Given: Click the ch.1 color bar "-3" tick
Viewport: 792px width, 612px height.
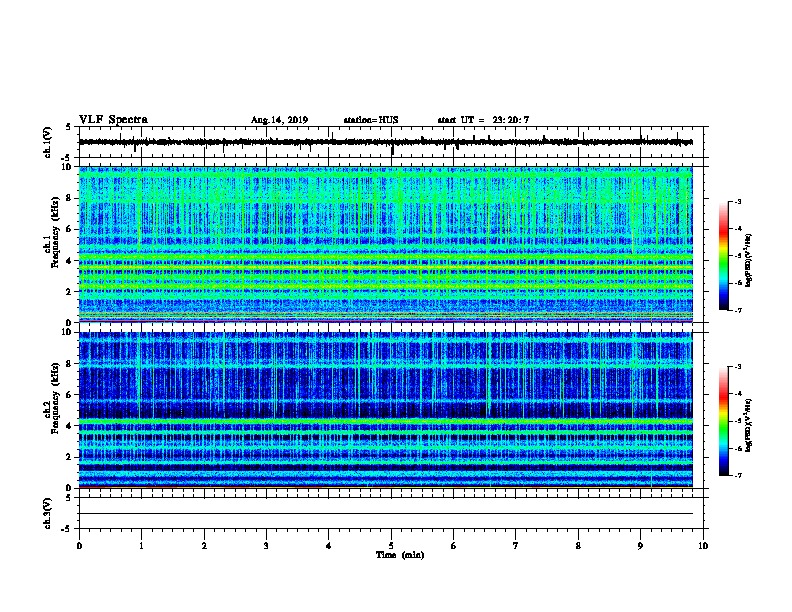Looking at the screenshot, I should tap(737, 201).
